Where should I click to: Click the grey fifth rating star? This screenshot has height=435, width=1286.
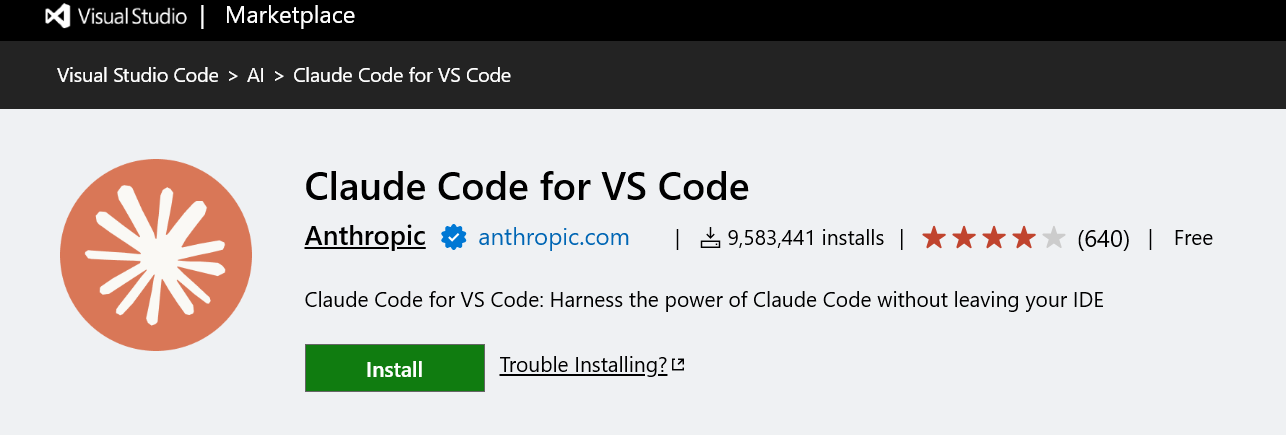coord(1054,238)
